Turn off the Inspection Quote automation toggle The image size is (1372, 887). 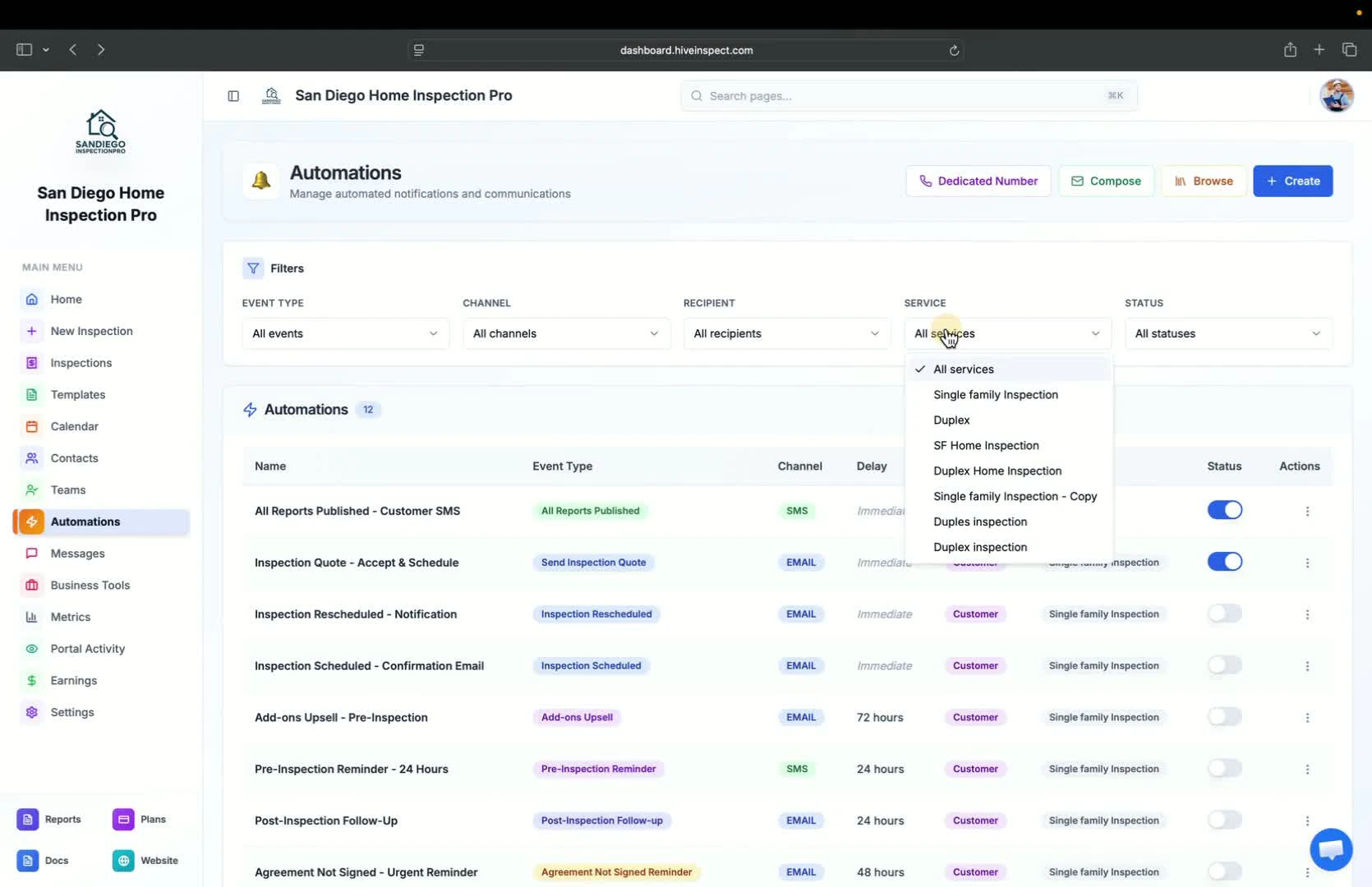[1225, 562]
